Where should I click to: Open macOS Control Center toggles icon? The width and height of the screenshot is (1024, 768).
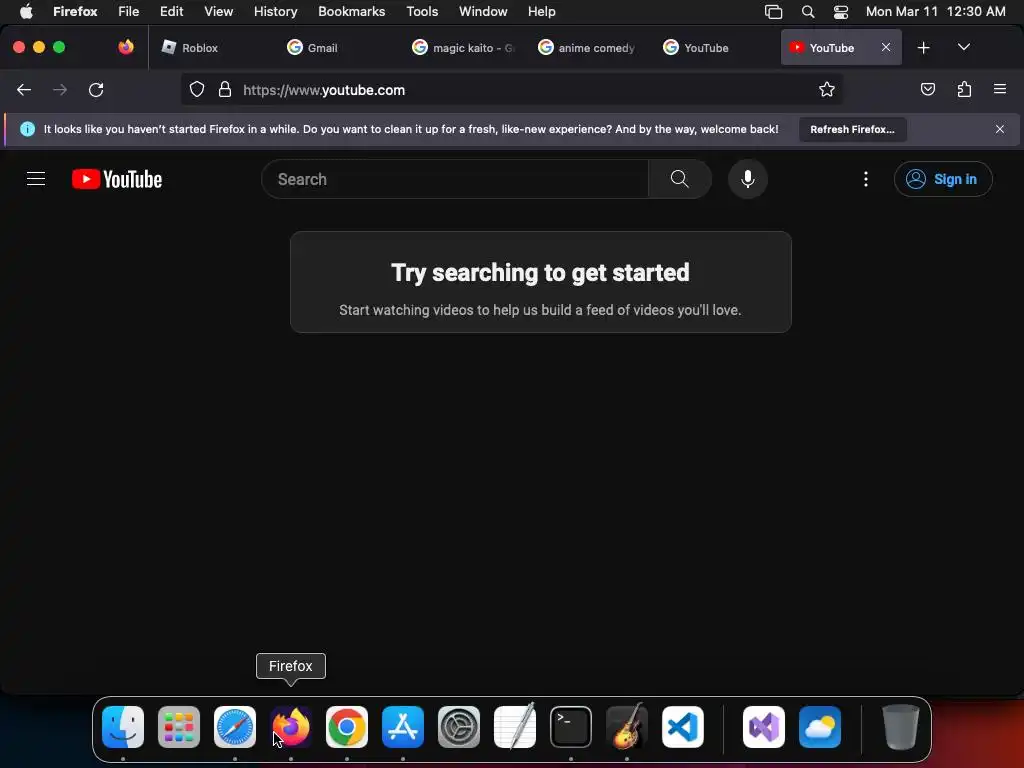tap(840, 12)
